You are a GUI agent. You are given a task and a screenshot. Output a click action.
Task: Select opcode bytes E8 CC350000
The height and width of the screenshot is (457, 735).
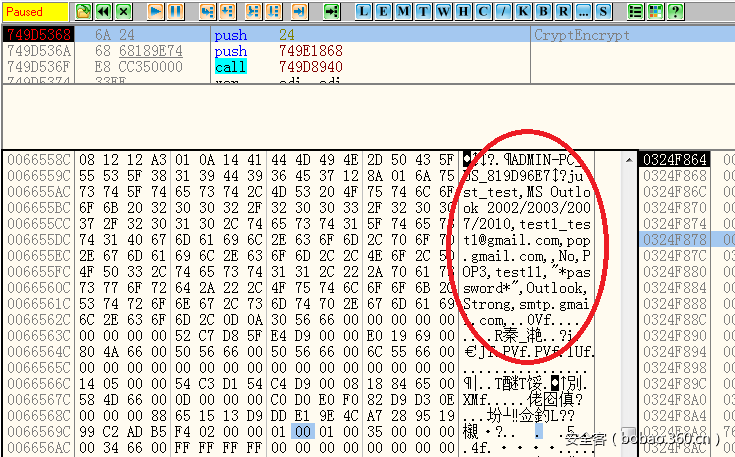pos(138,67)
